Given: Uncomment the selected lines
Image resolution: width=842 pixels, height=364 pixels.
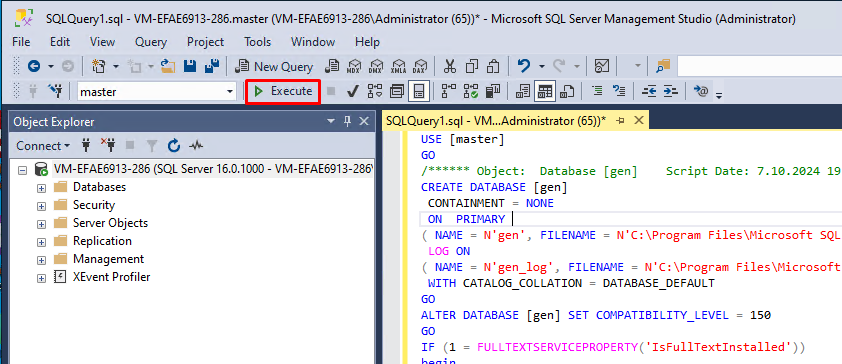Looking at the screenshot, I should tap(619, 92).
